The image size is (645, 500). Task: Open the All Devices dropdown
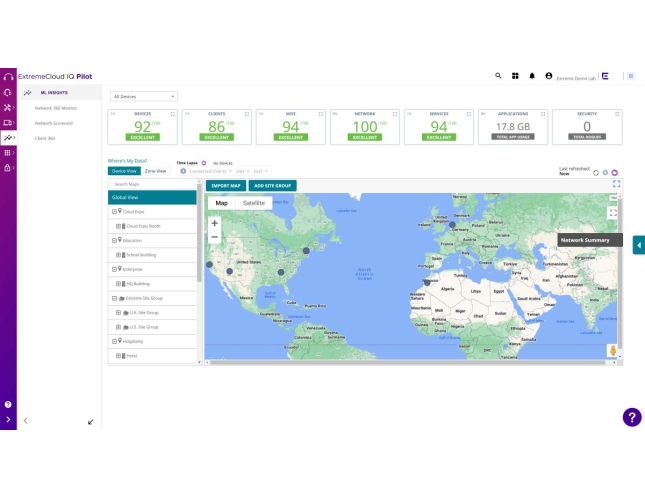[144, 96]
